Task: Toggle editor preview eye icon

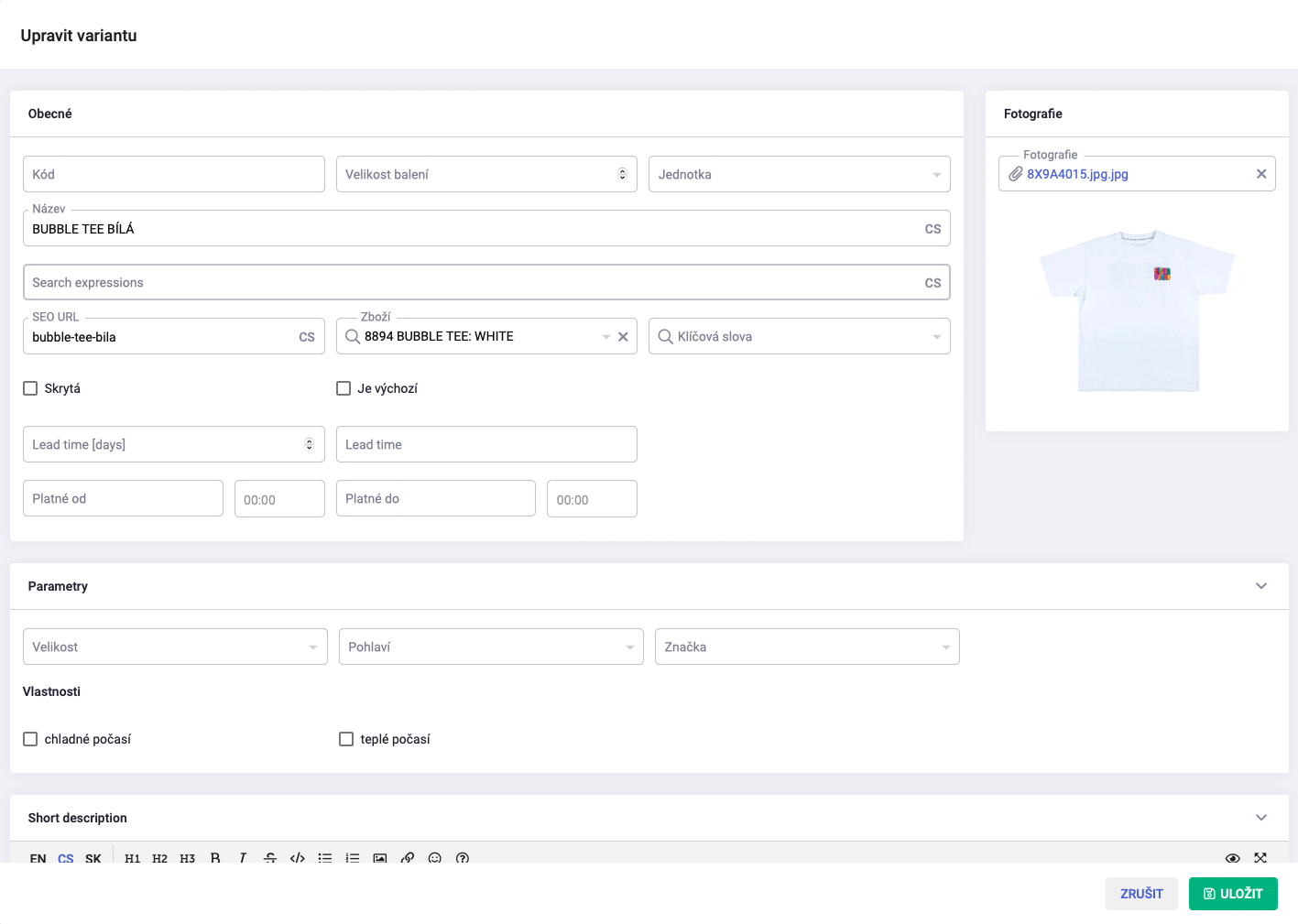Action: coord(1233,858)
